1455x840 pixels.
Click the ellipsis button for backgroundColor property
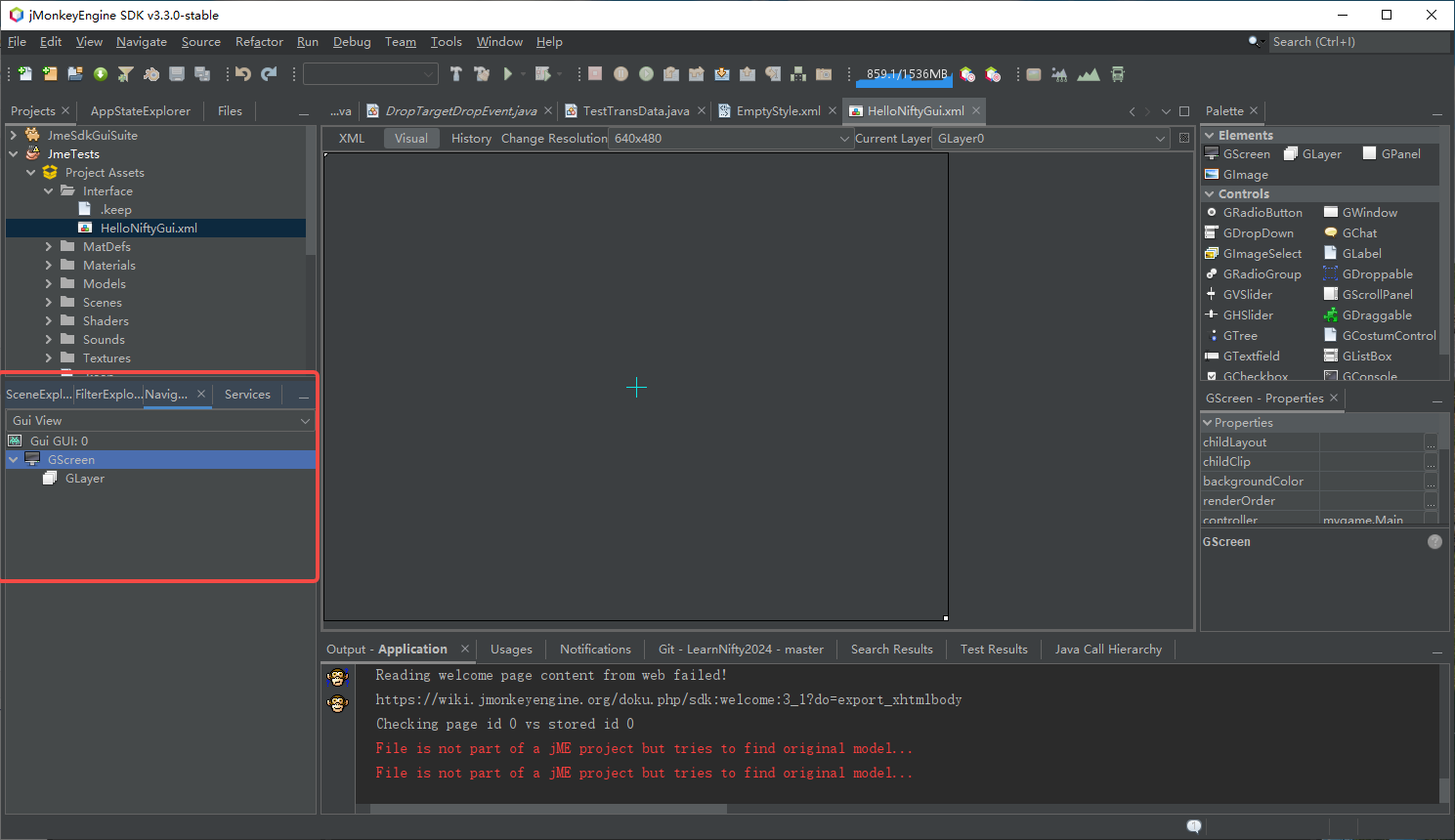(1431, 483)
